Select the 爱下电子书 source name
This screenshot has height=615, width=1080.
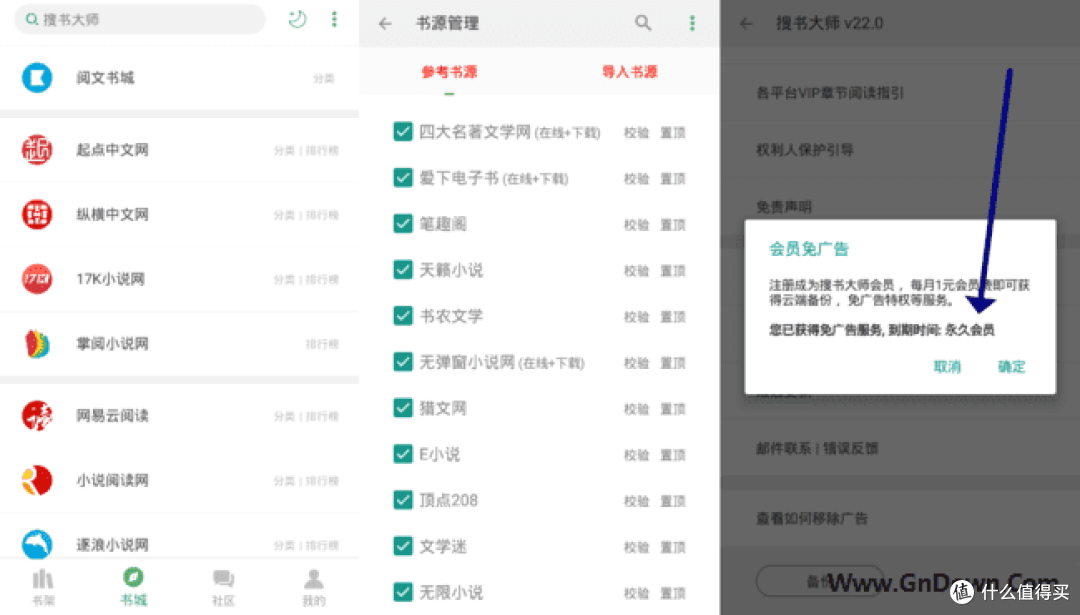[459, 178]
